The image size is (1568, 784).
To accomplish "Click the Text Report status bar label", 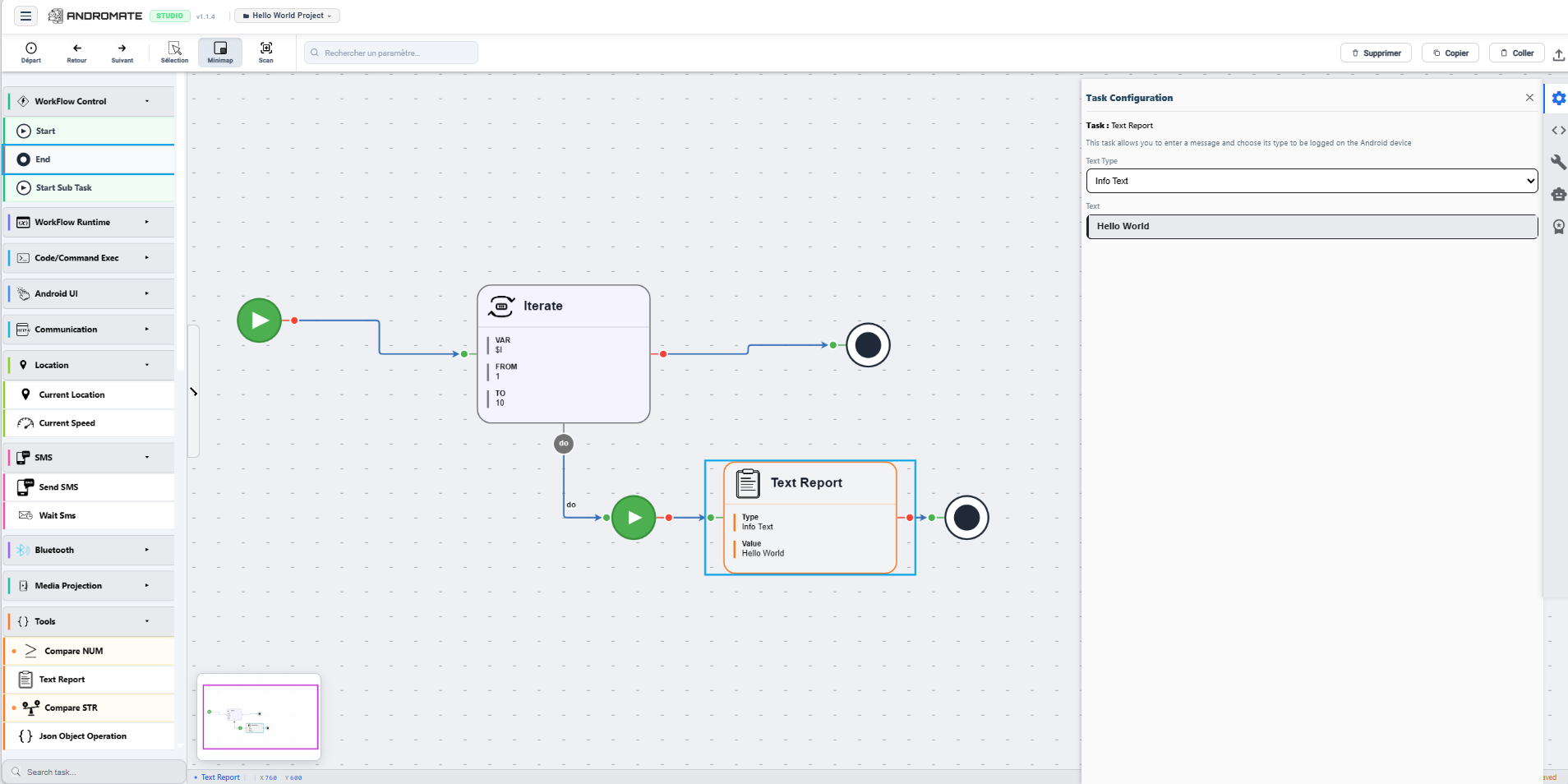I will point(220,777).
